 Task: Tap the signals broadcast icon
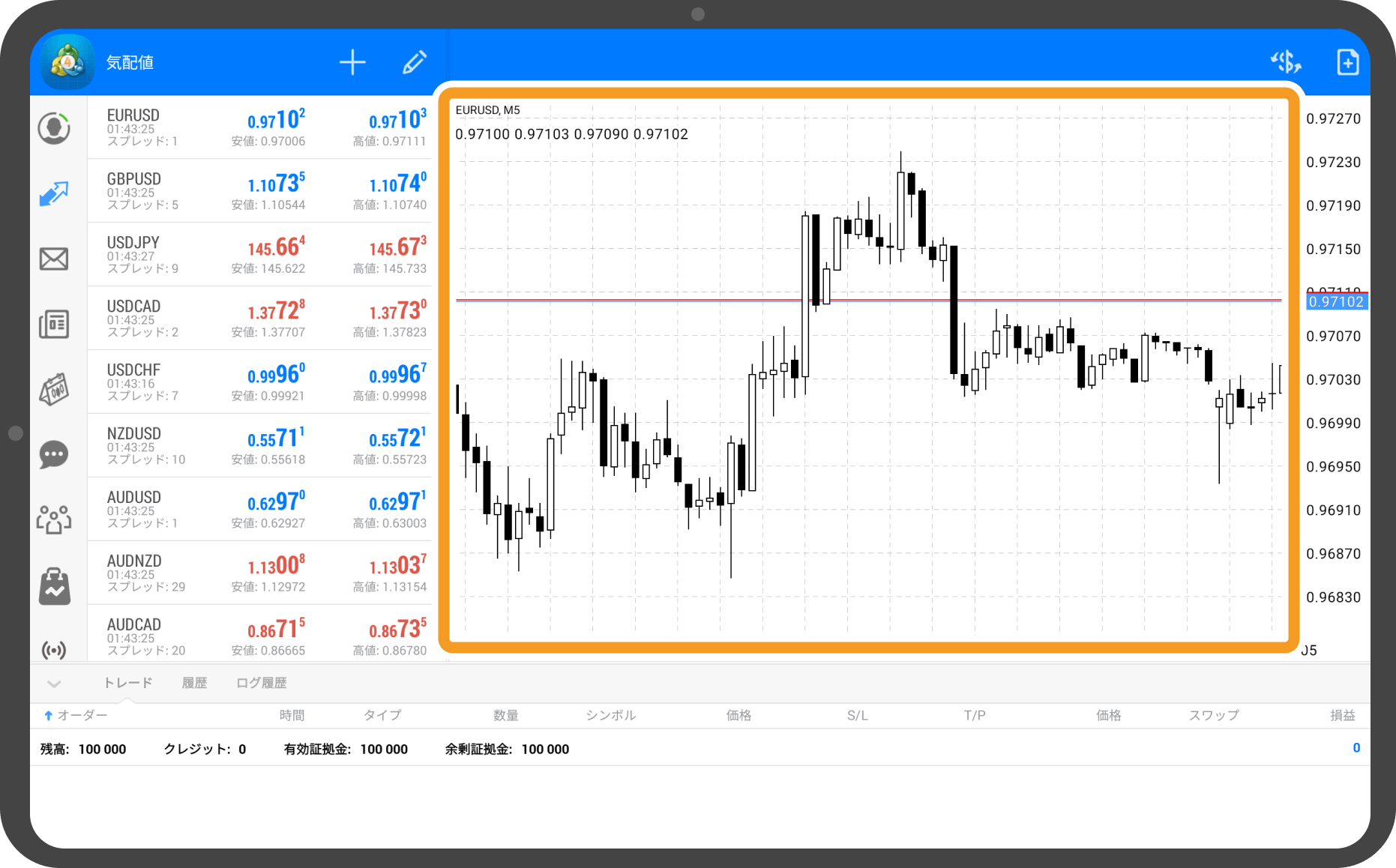[x=54, y=650]
